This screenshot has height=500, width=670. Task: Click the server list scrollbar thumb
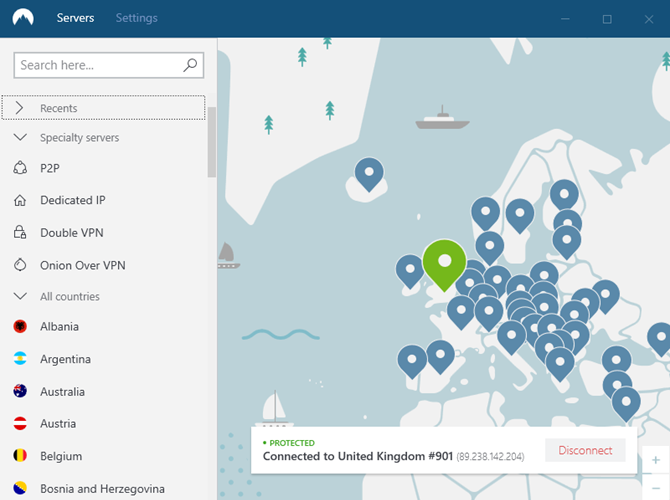click(x=212, y=142)
